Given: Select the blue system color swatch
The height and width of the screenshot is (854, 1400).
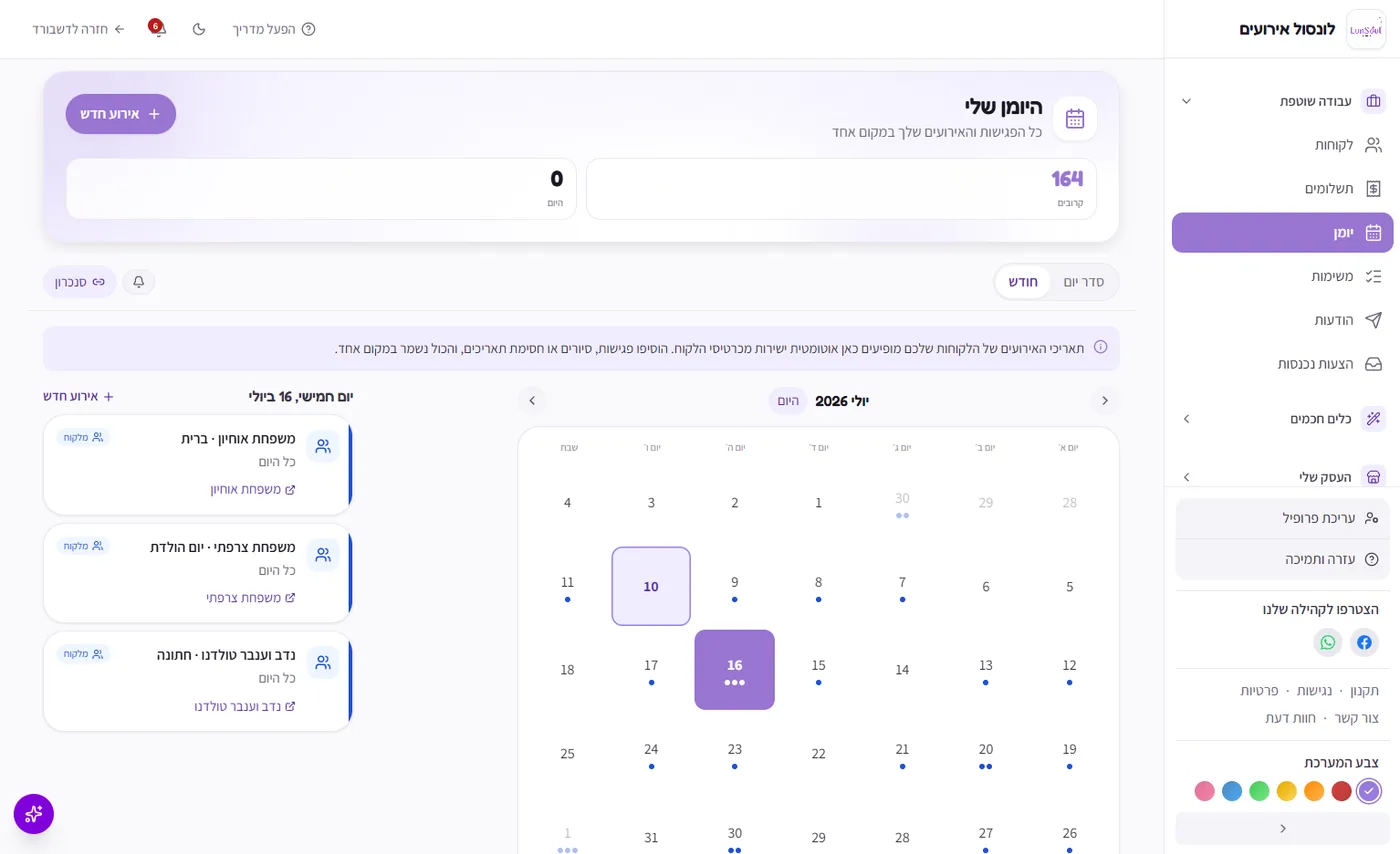Looking at the screenshot, I should [1232, 791].
